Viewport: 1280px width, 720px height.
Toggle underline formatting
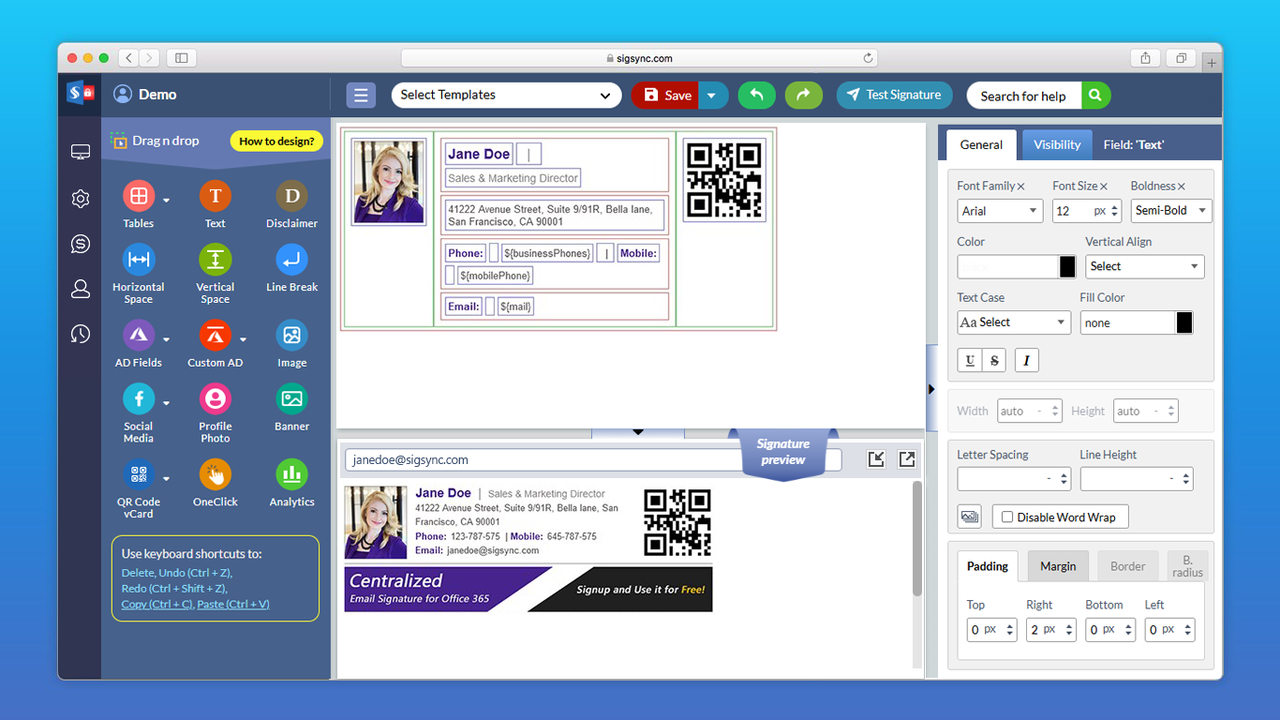tap(970, 360)
